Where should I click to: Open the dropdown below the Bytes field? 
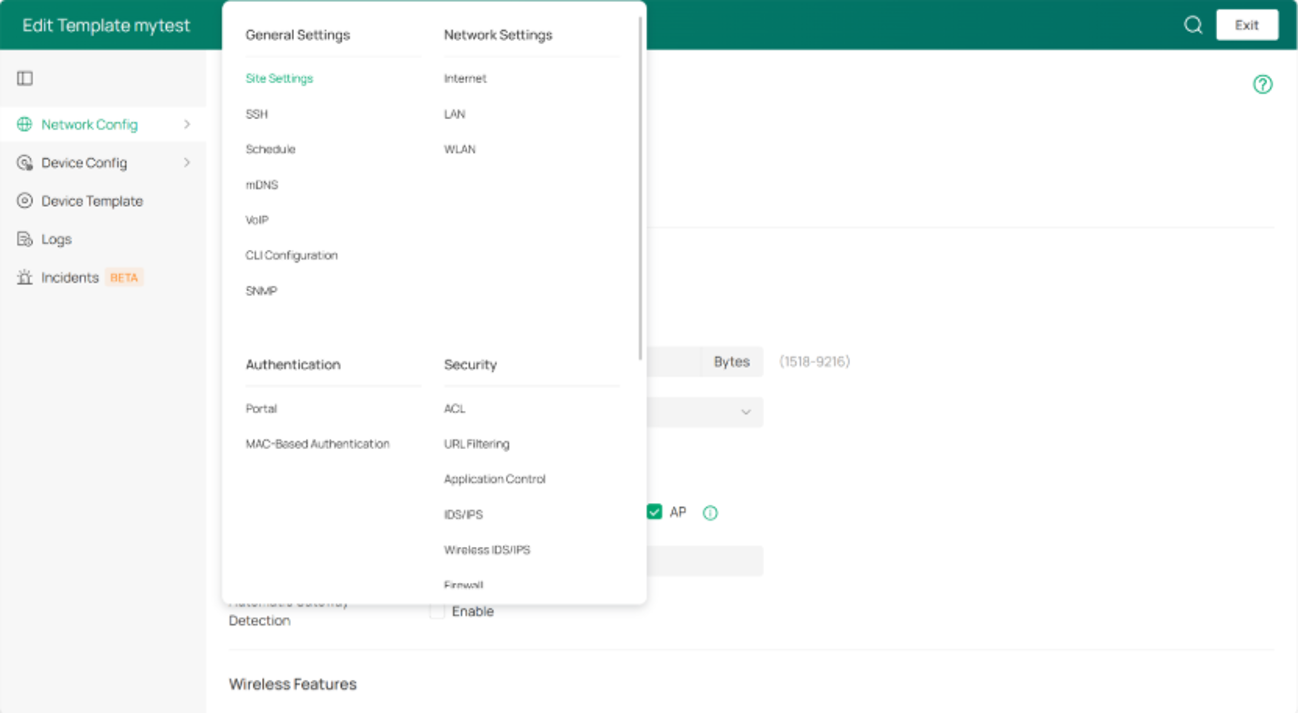coord(705,412)
